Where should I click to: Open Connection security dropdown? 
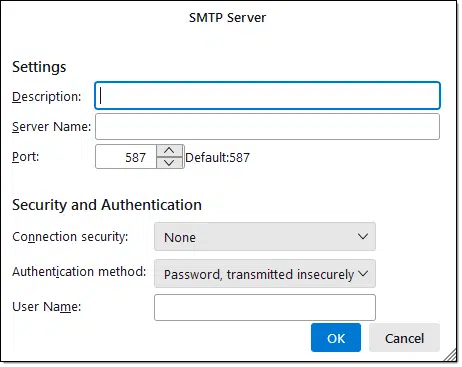(x=265, y=237)
